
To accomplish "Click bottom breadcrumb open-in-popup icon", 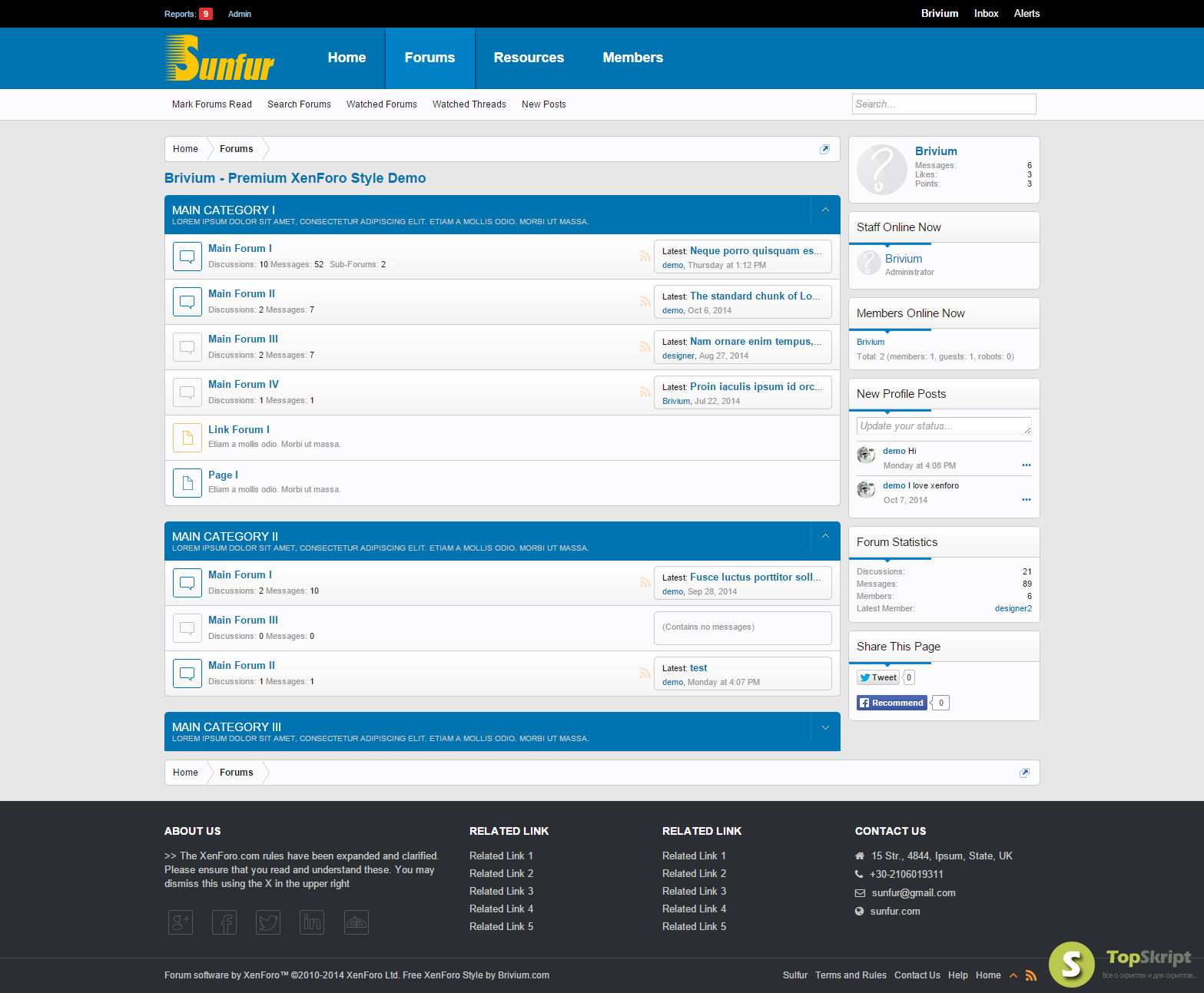I will coord(1024,773).
